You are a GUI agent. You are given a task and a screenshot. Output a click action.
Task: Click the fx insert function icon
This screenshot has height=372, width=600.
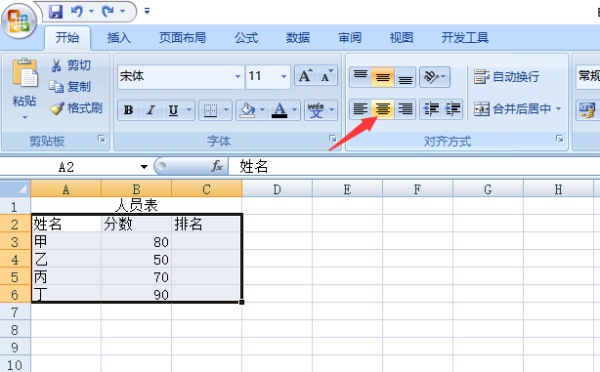[217, 166]
